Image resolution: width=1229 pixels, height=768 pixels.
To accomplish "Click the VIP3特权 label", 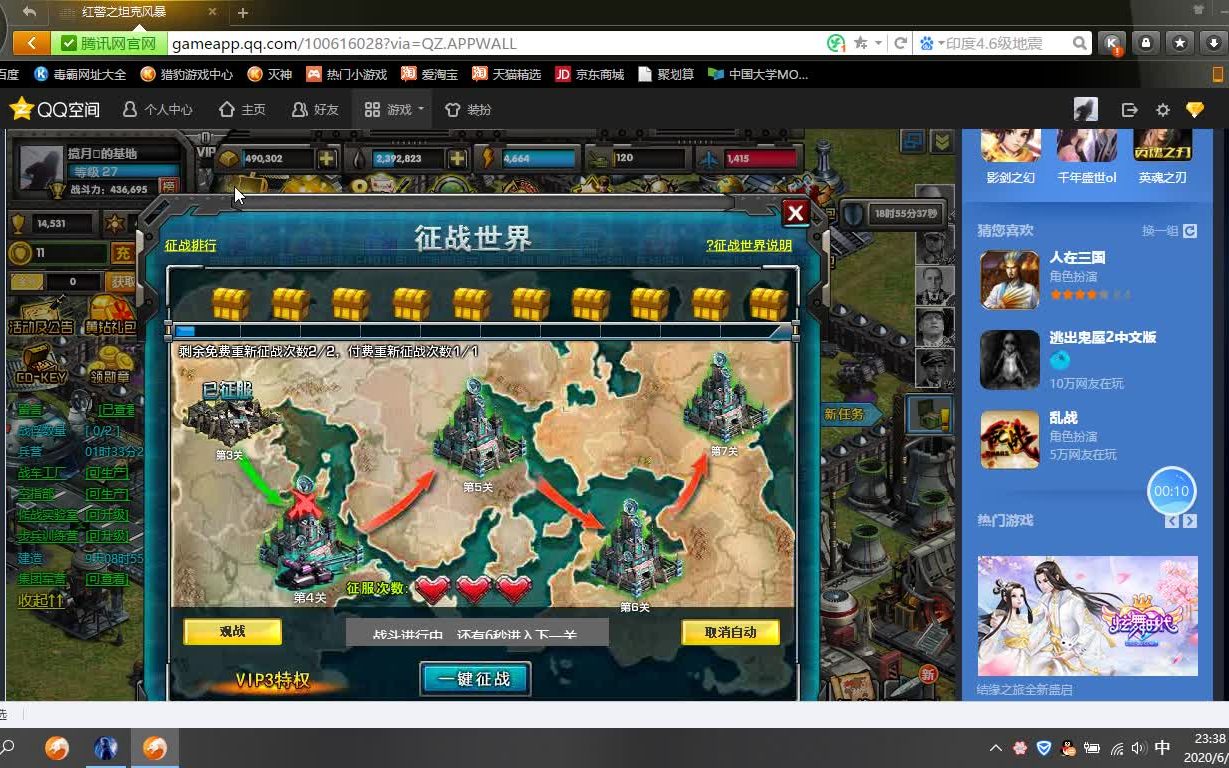I will tap(273, 681).
